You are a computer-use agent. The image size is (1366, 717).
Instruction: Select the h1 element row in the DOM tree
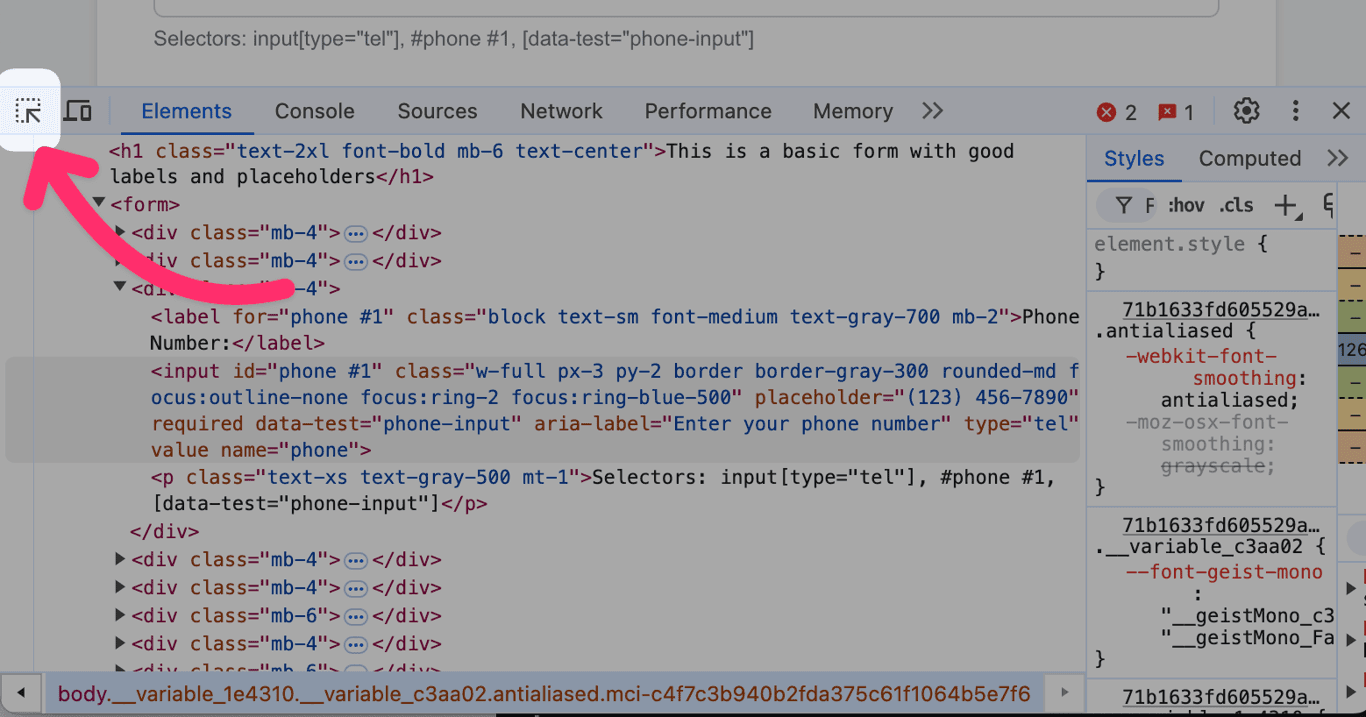pyautogui.click(x=562, y=164)
